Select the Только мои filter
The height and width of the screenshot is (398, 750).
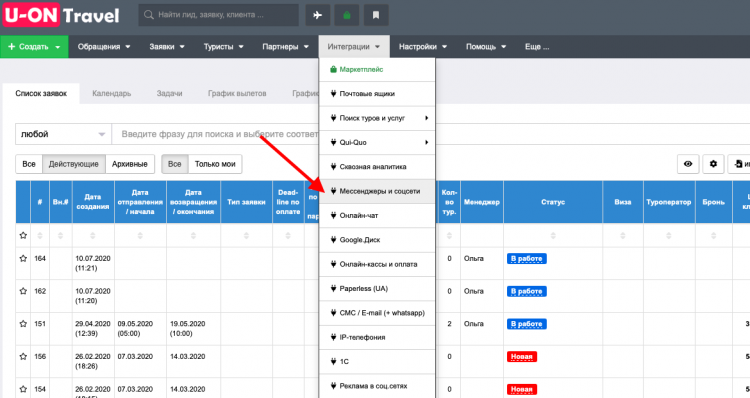pyautogui.click(x=215, y=164)
